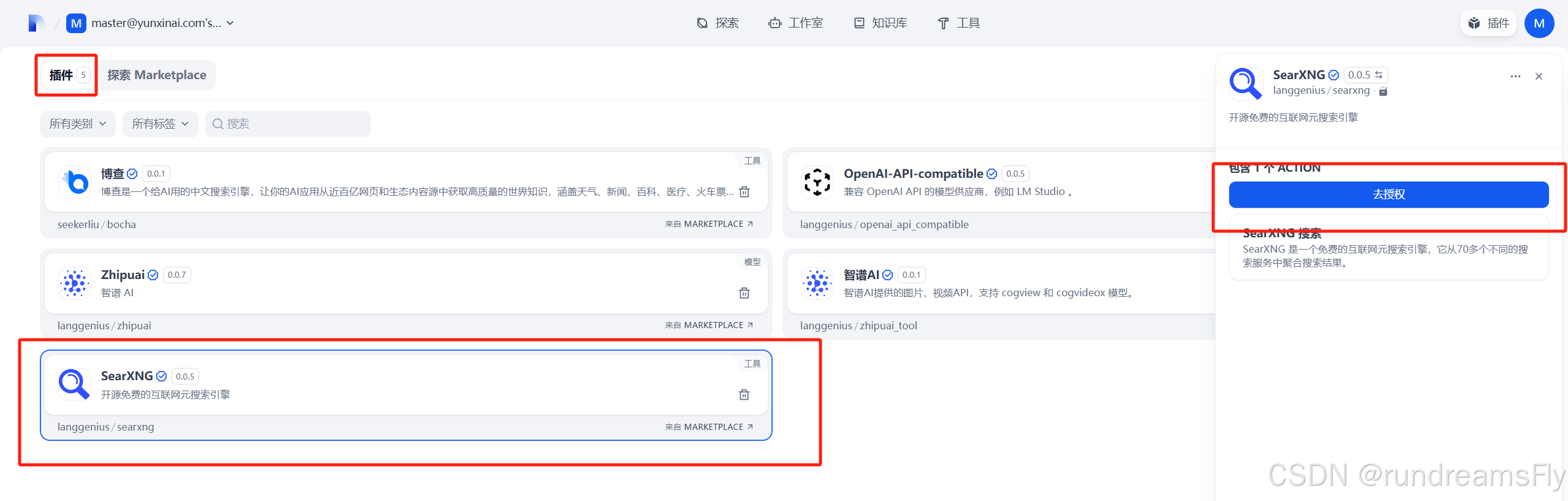
Task: Click the langgenius/zhipuai_tool path text
Action: (858, 326)
